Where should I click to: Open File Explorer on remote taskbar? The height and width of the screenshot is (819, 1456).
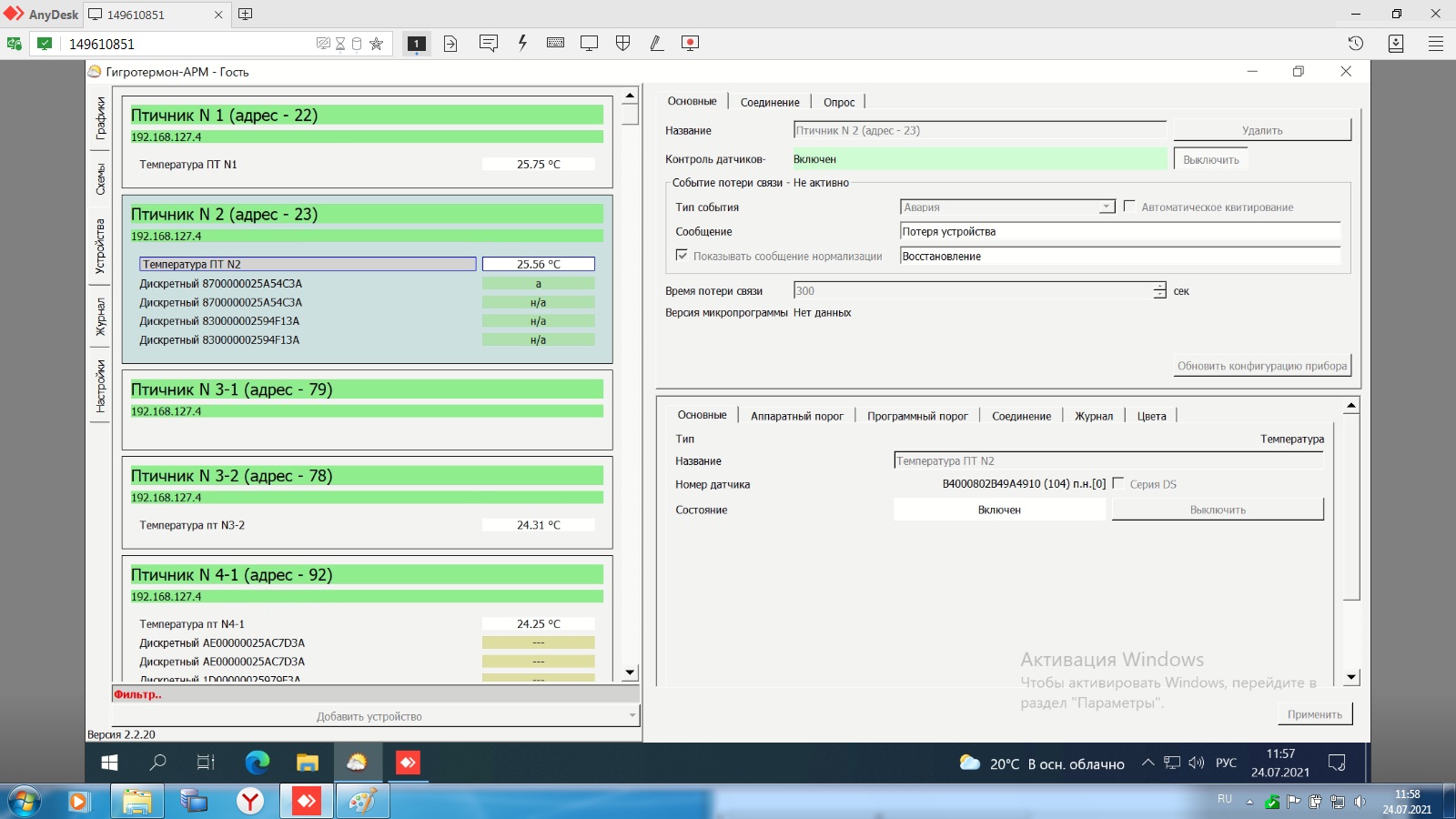308,763
